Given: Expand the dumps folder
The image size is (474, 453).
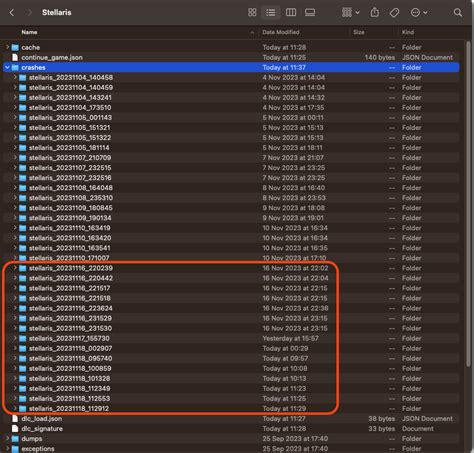Looking at the screenshot, I should [7, 438].
